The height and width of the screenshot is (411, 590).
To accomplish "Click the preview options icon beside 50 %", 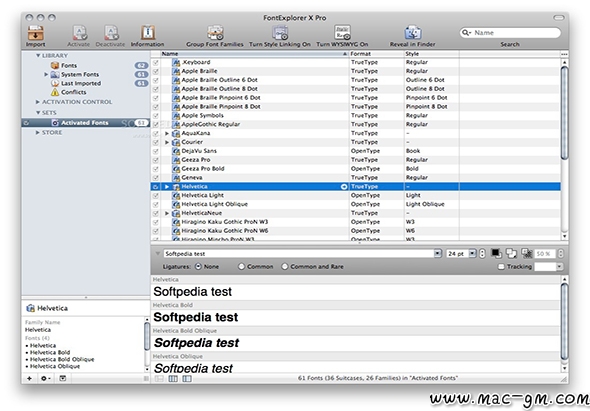I will click(527, 253).
